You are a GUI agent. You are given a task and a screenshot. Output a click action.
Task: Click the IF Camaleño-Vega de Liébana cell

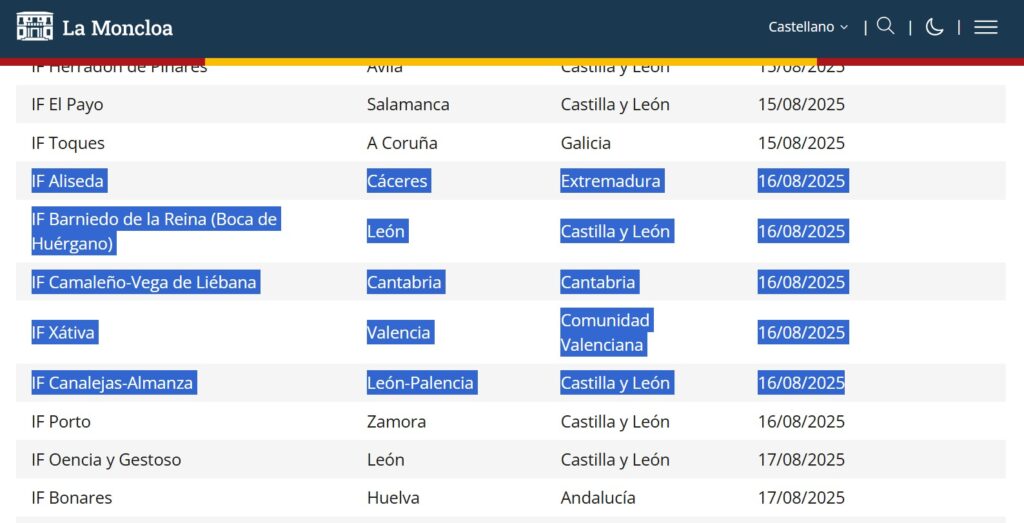point(144,282)
